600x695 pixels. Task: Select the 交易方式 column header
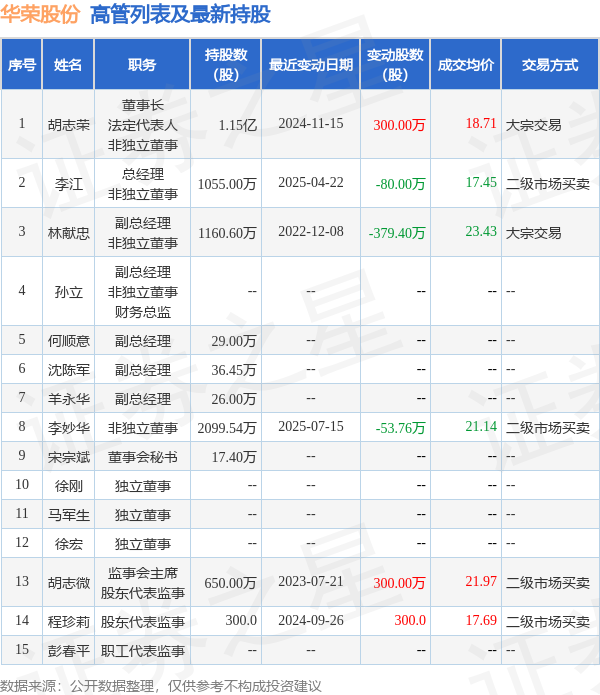(550, 65)
